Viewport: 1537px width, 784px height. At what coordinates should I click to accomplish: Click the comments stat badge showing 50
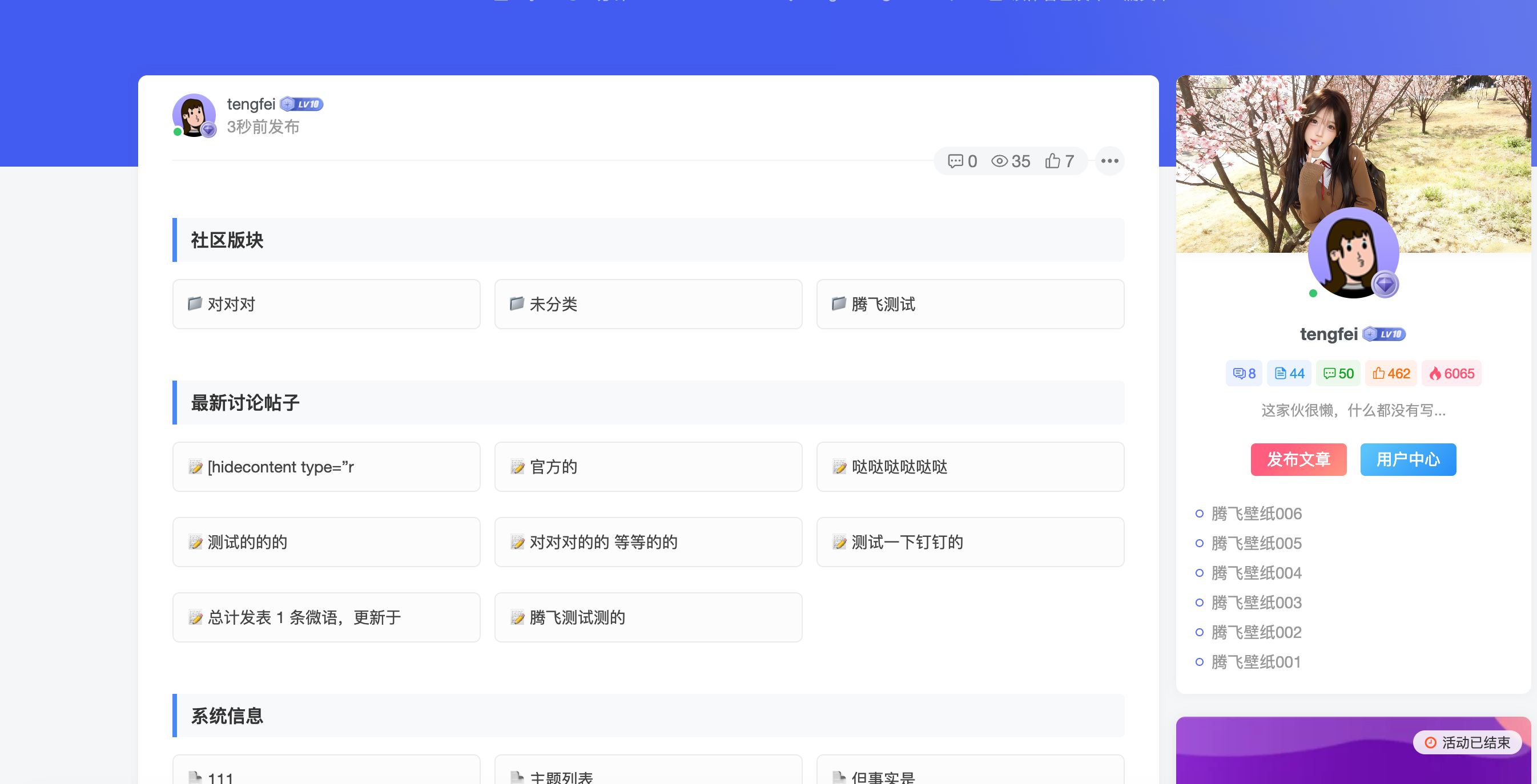[1338, 373]
